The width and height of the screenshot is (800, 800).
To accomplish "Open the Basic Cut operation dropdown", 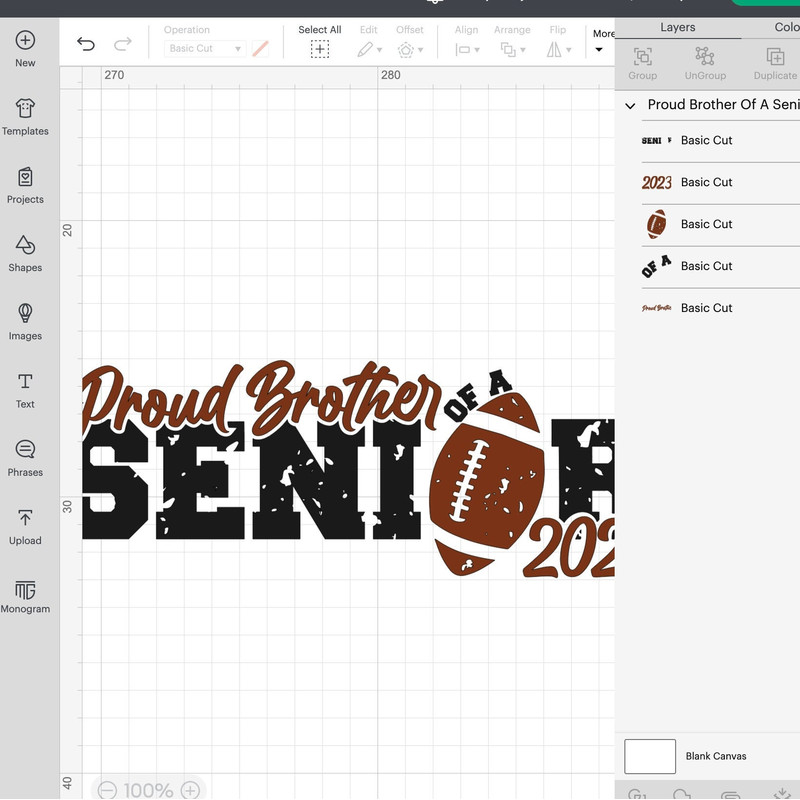I will tap(204, 48).
